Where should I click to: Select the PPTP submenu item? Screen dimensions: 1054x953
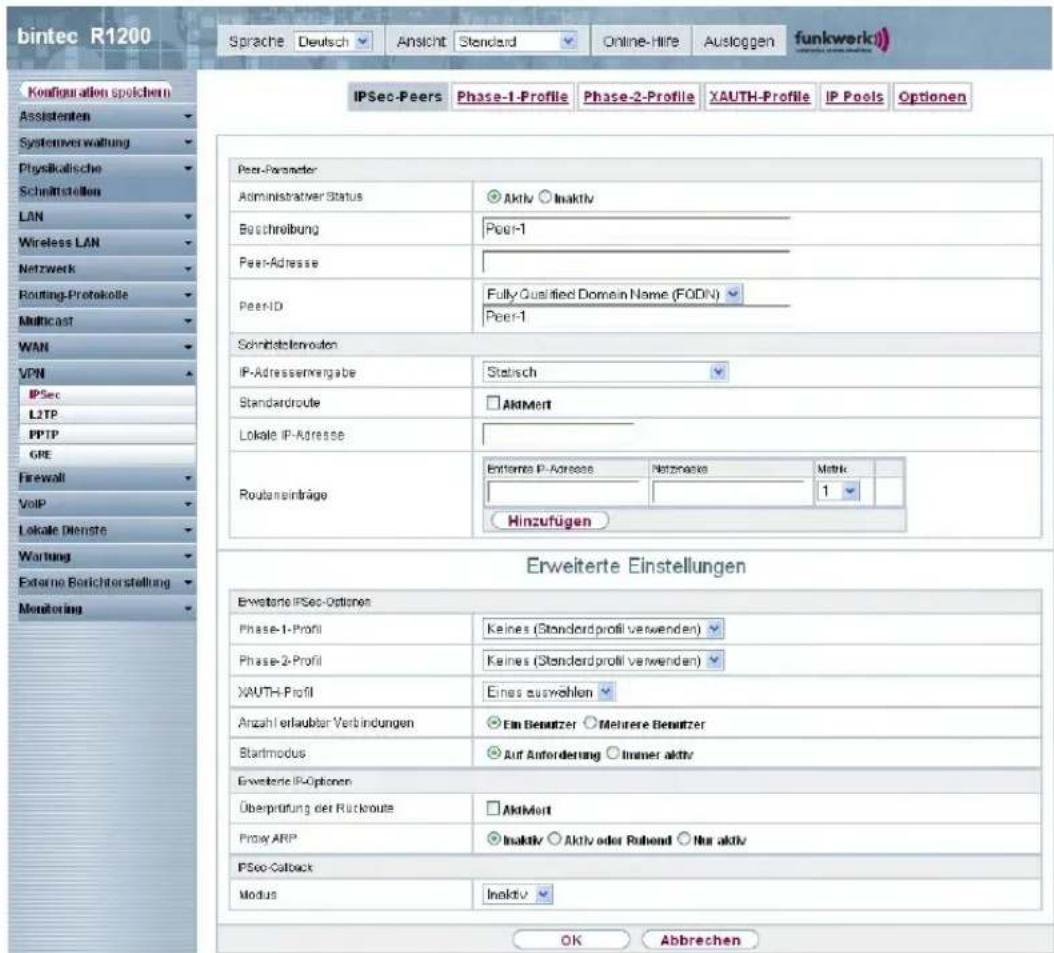108,435
